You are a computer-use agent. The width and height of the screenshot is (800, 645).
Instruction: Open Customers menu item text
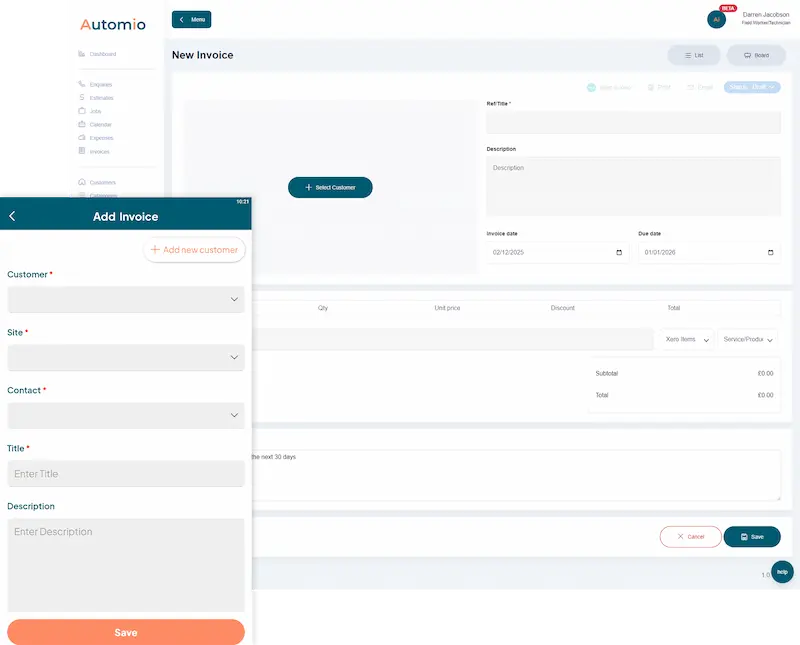[103, 182]
